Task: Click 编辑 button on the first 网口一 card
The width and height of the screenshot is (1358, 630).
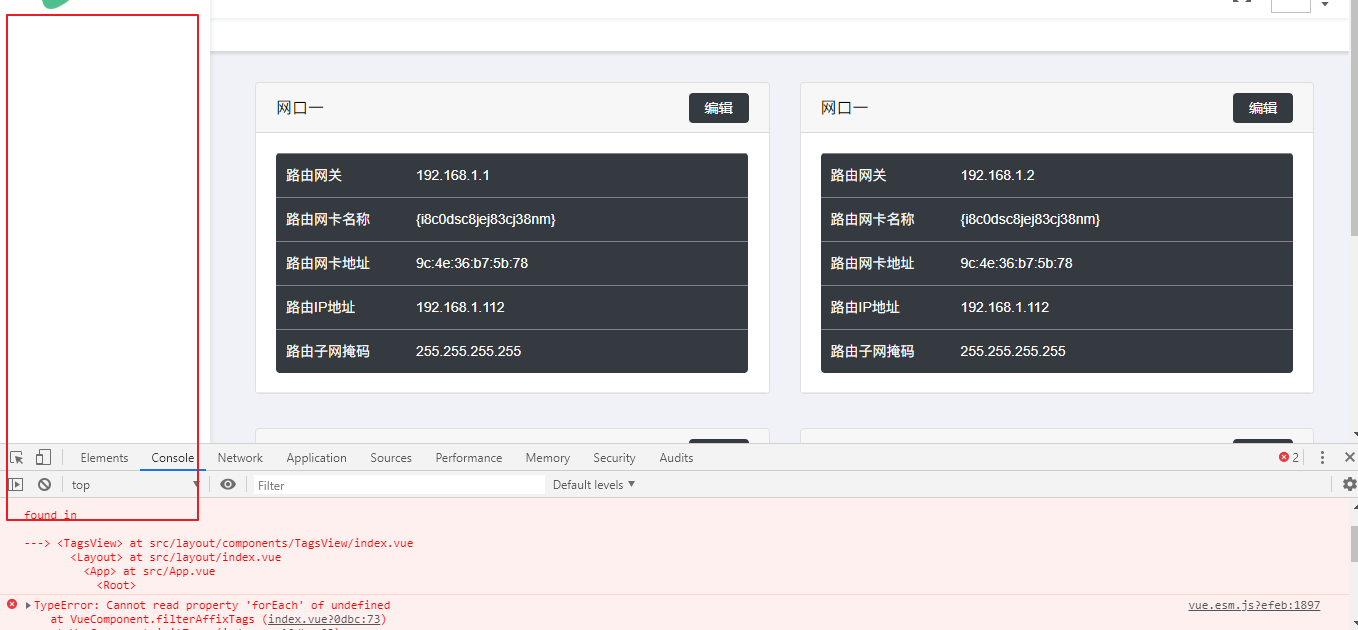Action: (x=718, y=107)
